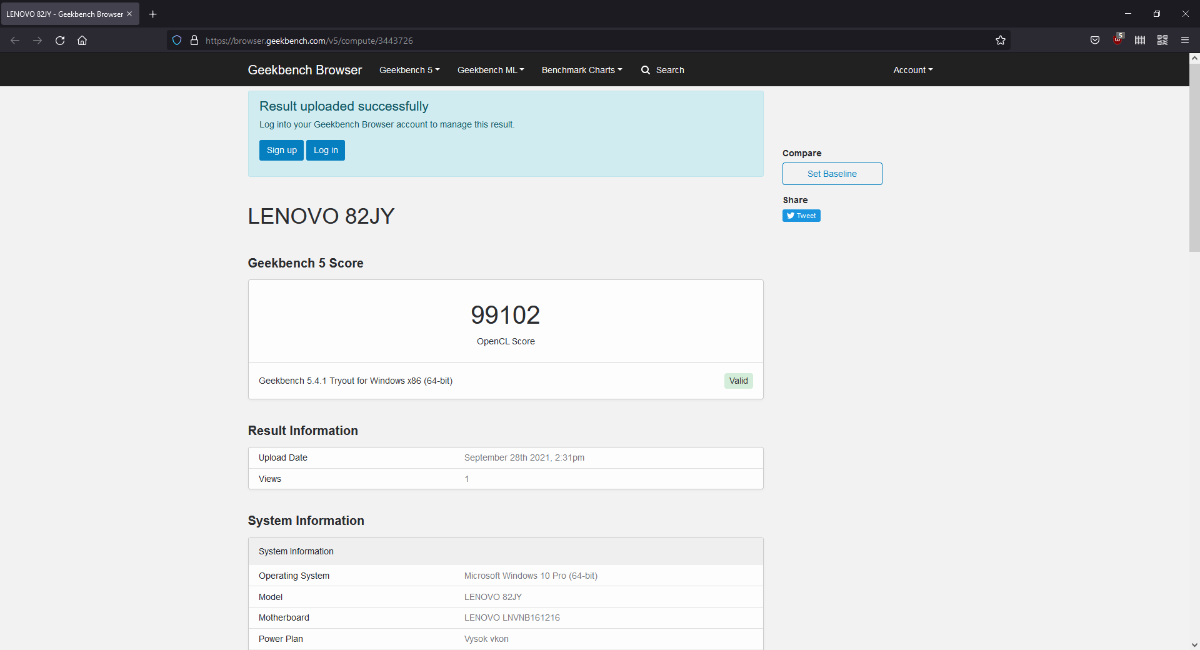Click the uBlock Origin shield icon
The height and width of the screenshot is (650, 1200).
click(1118, 40)
